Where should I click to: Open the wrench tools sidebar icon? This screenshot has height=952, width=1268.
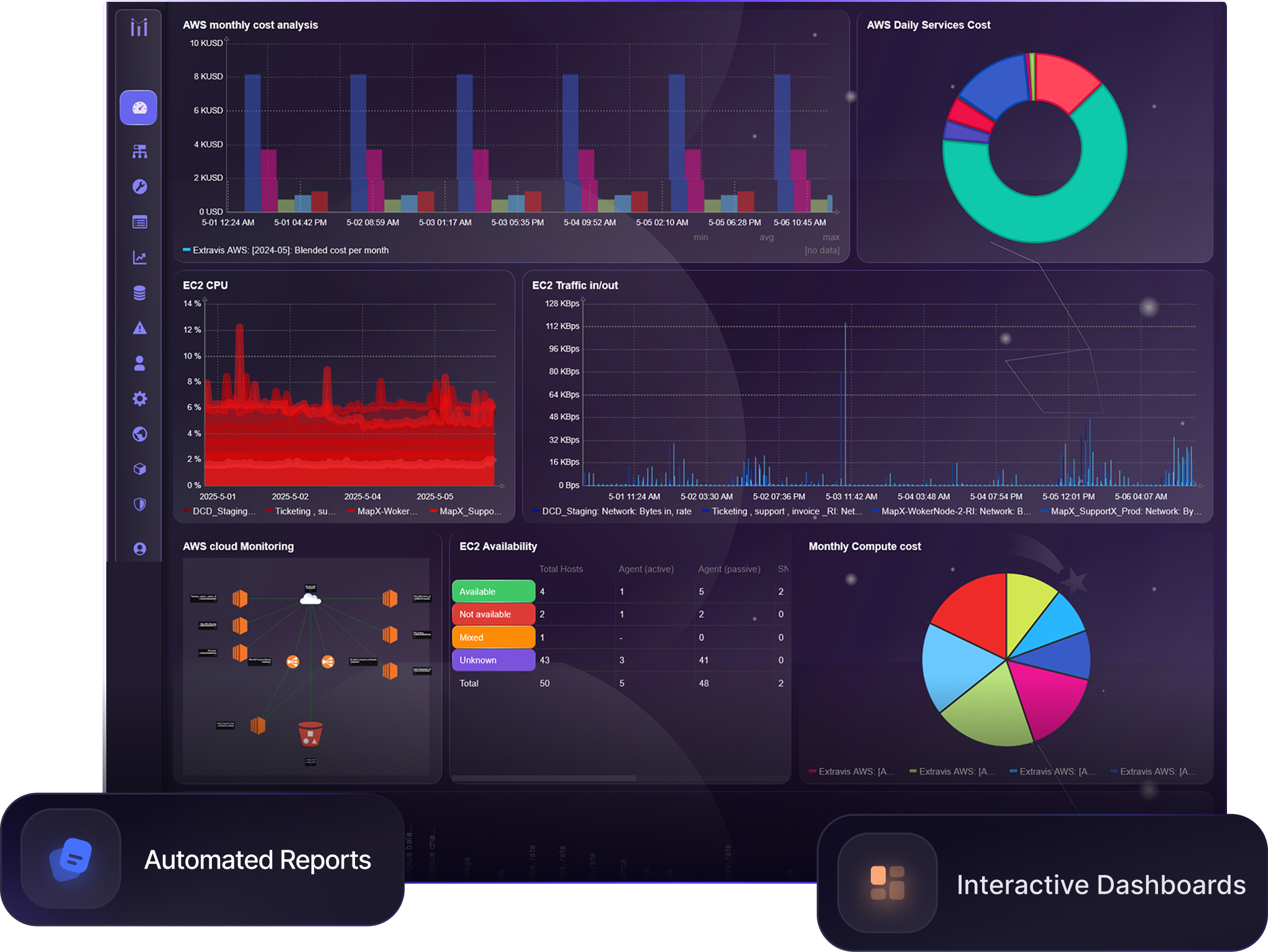[140, 186]
